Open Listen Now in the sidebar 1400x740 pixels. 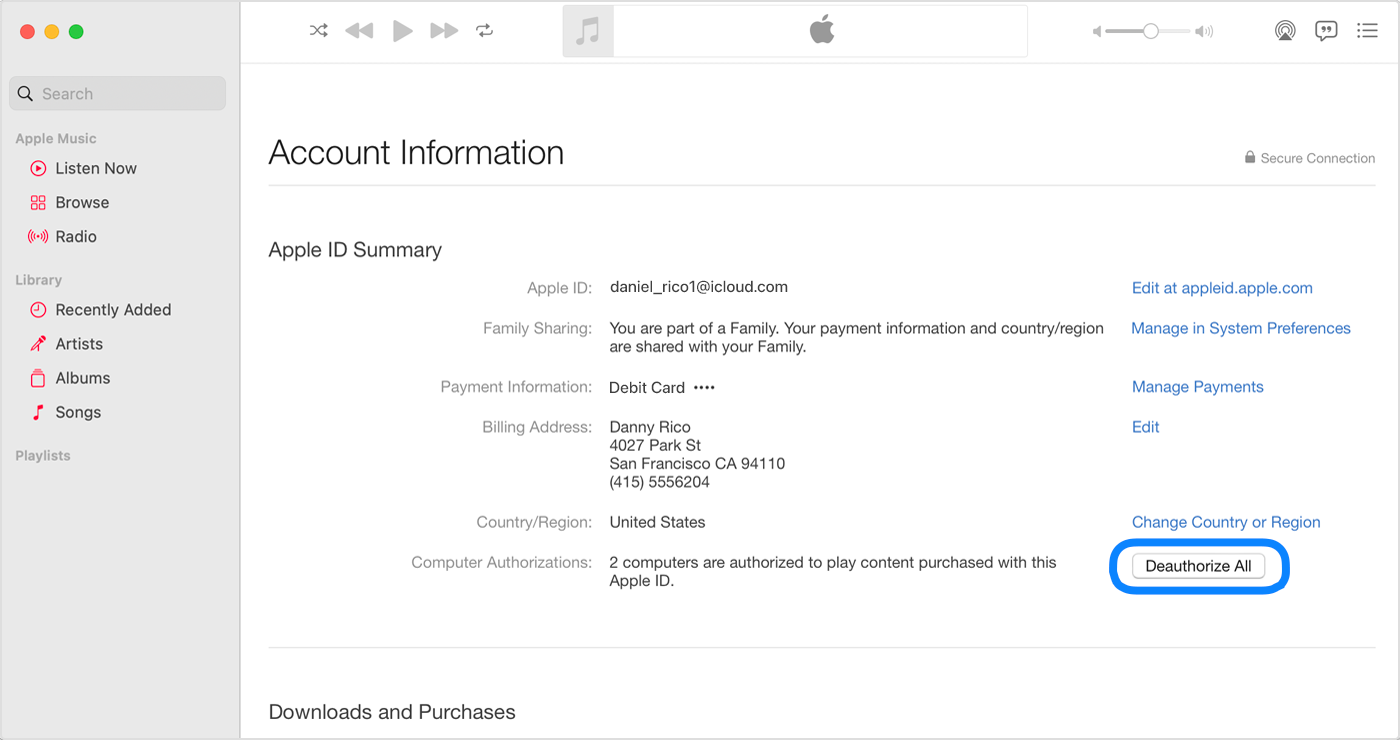point(96,168)
